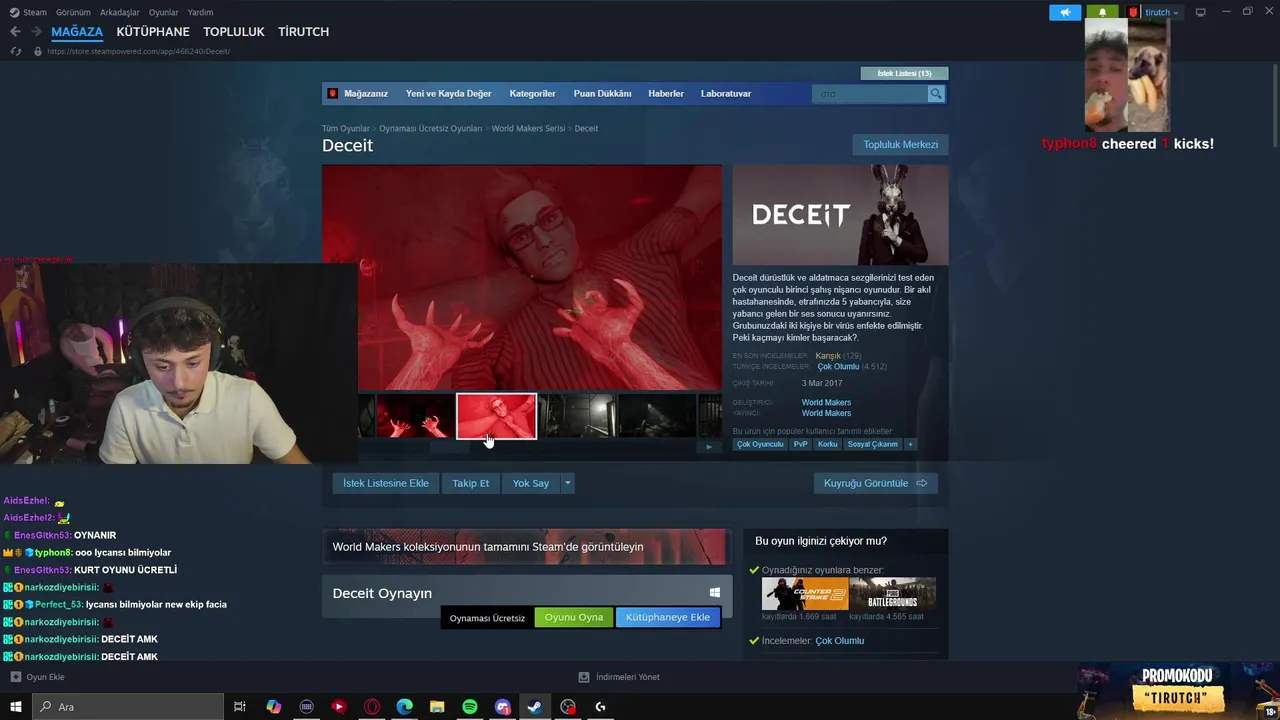Click the tirutch avatar icon
The image size is (1280, 720).
coord(1133,12)
